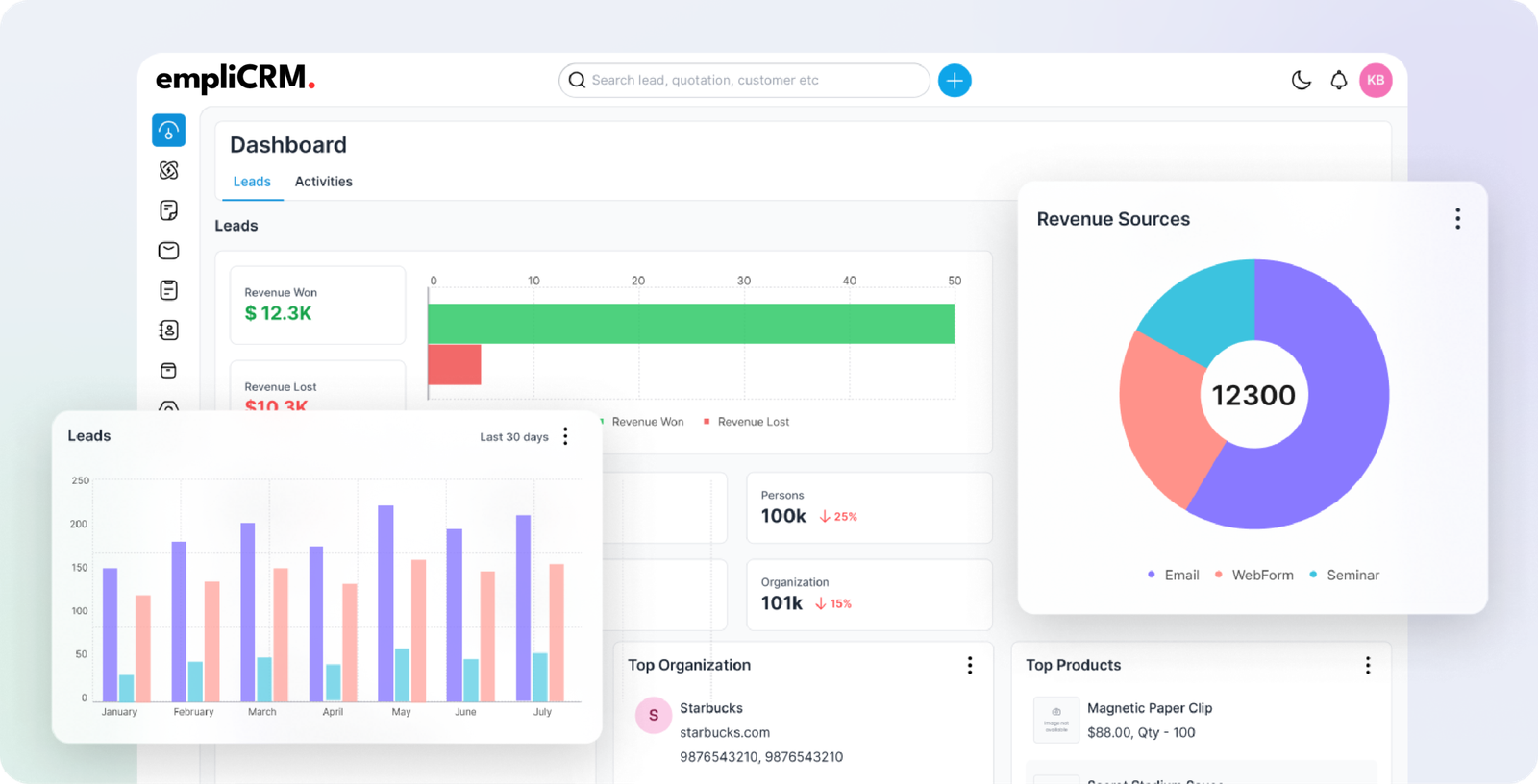Open the KB user avatar
Screen dimensions: 1538x784
coord(1376,81)
